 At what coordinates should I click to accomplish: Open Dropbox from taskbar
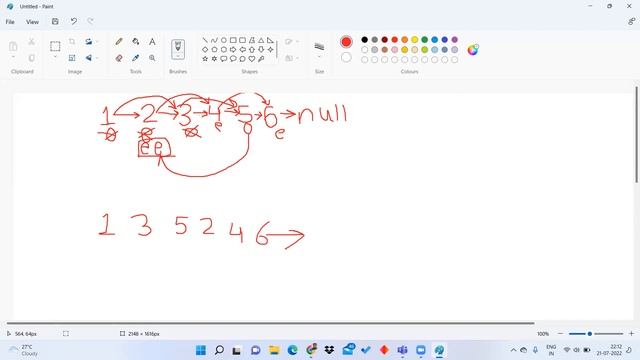tap(329, 350)
